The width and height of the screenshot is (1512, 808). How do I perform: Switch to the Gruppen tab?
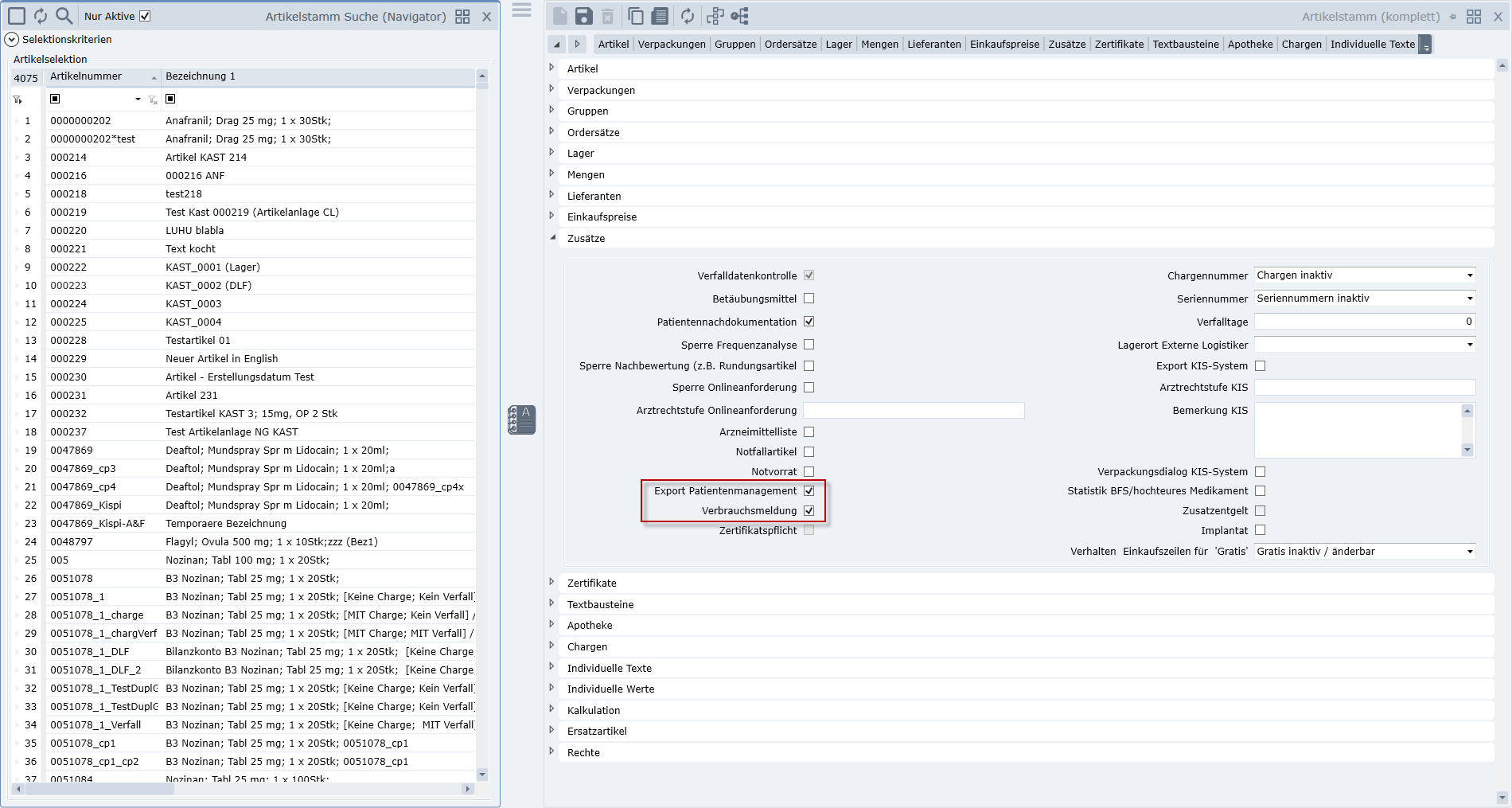735,45
